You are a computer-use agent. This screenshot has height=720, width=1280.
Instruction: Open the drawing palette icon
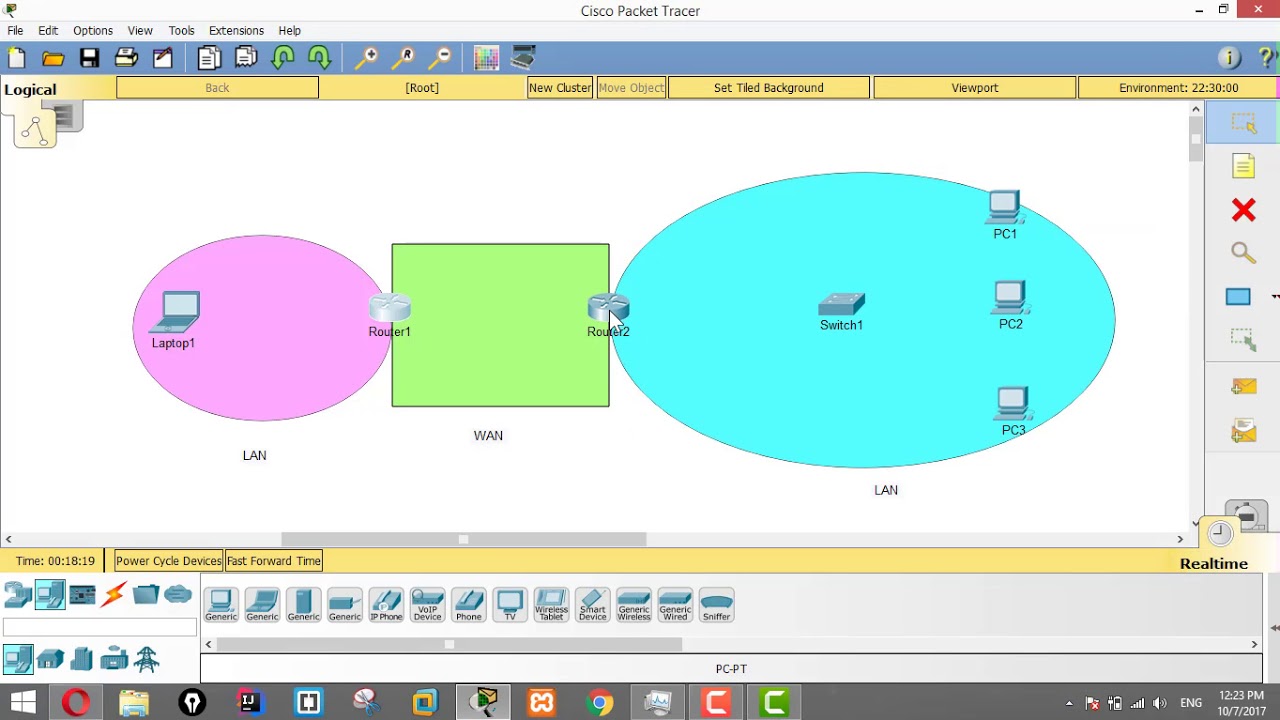(486, 58)
